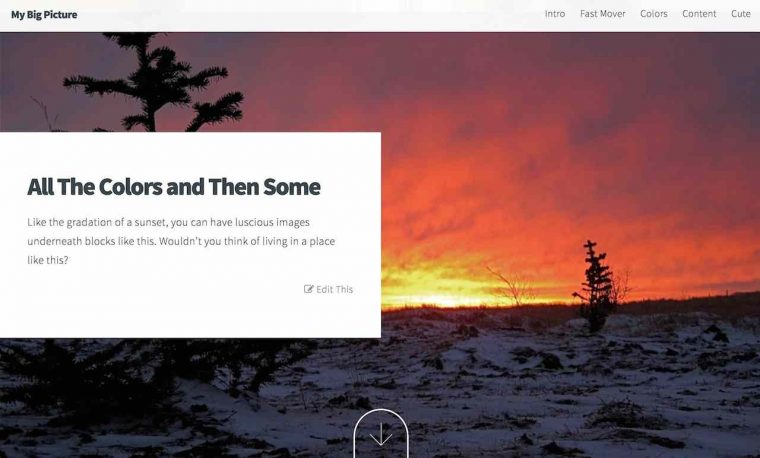
Task: Click the empty space in the top navigation bar
Action: 310,16
